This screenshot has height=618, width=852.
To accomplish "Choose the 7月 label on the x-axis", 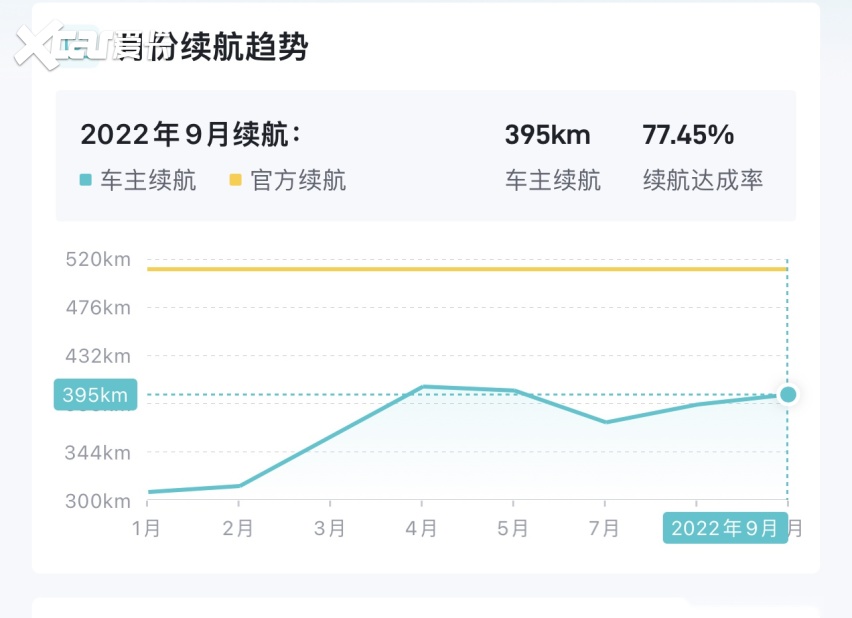I will pos(604,529).
